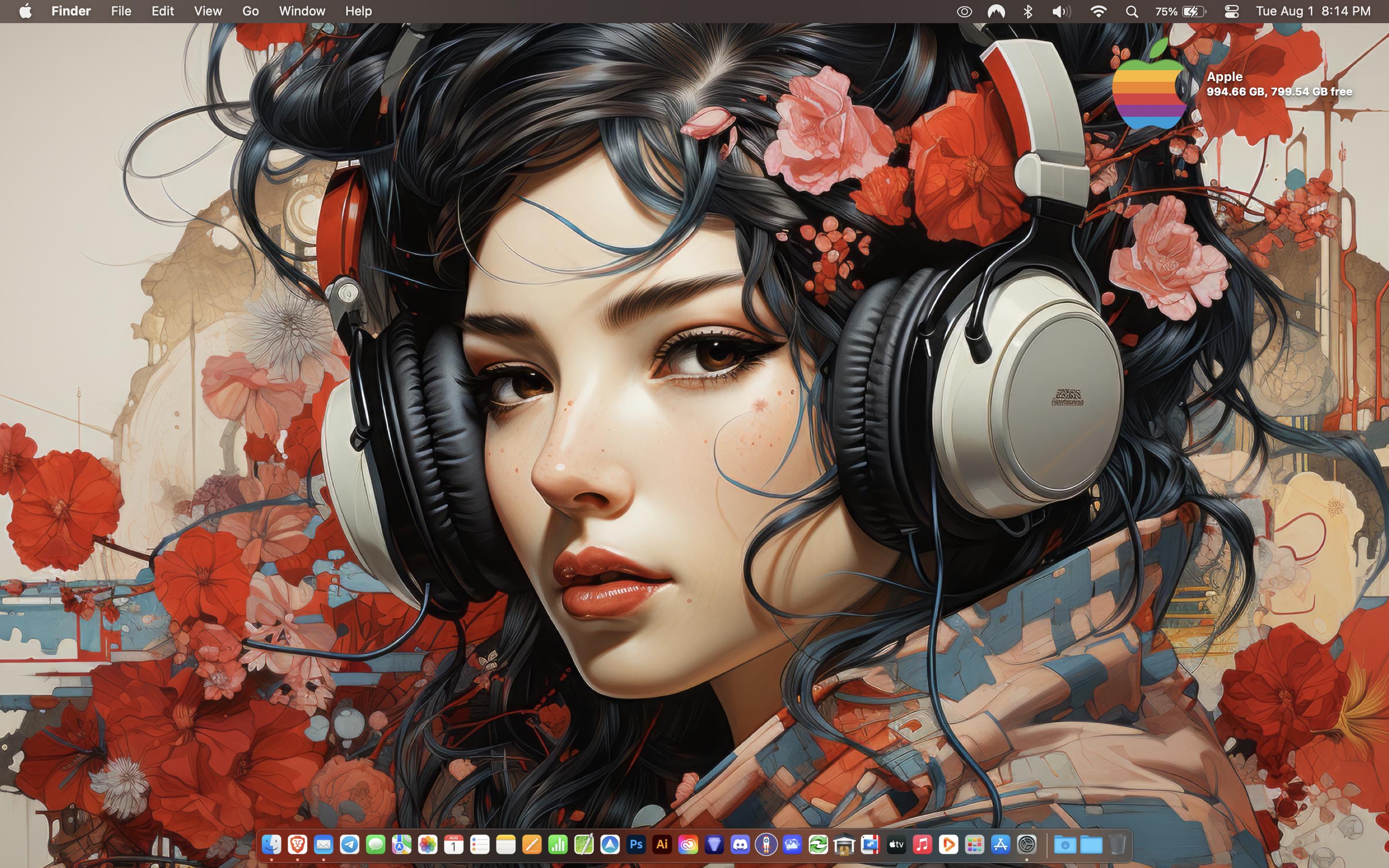Click the date and time display
The image size is (1389, 868).
(1313, 12)
